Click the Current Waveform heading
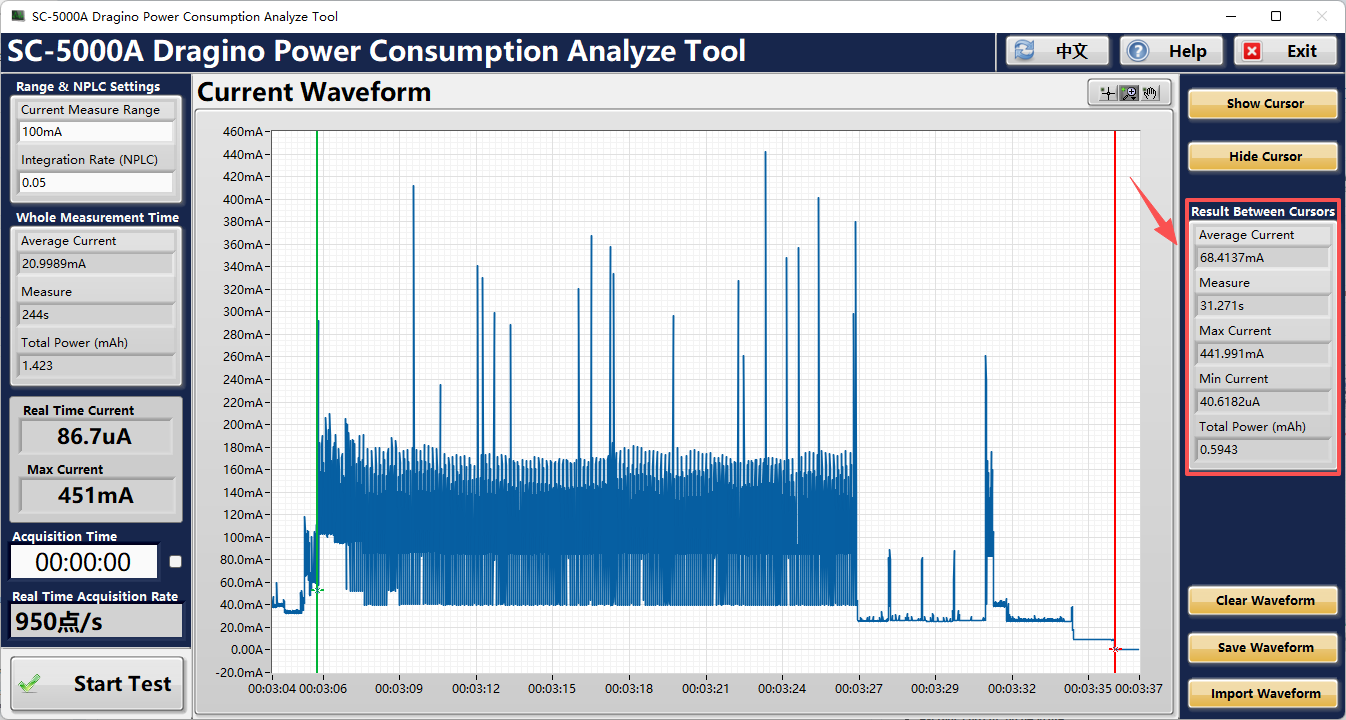 pyautogui.click(x=314, y=93)
